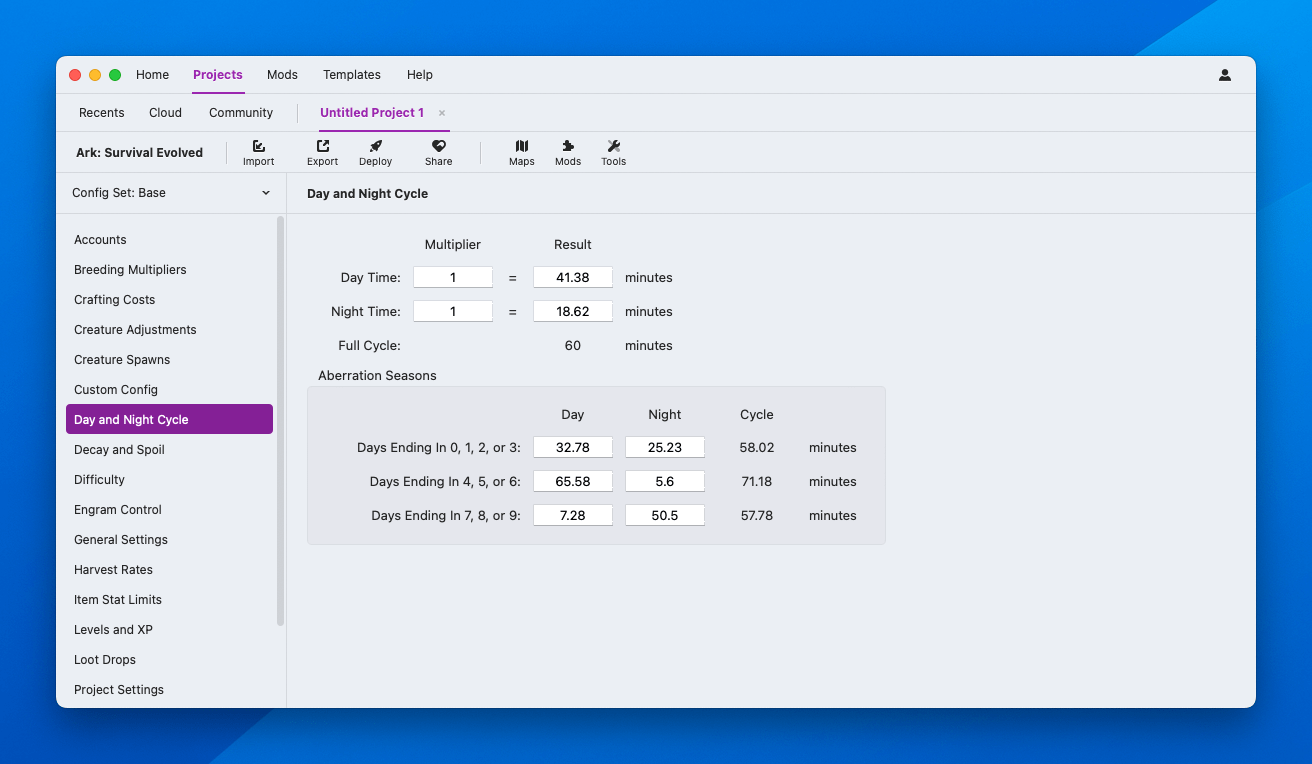Viewport: 1312px width, 764px height.
Task: Open the Tools wrench icon
Action: 613,152
